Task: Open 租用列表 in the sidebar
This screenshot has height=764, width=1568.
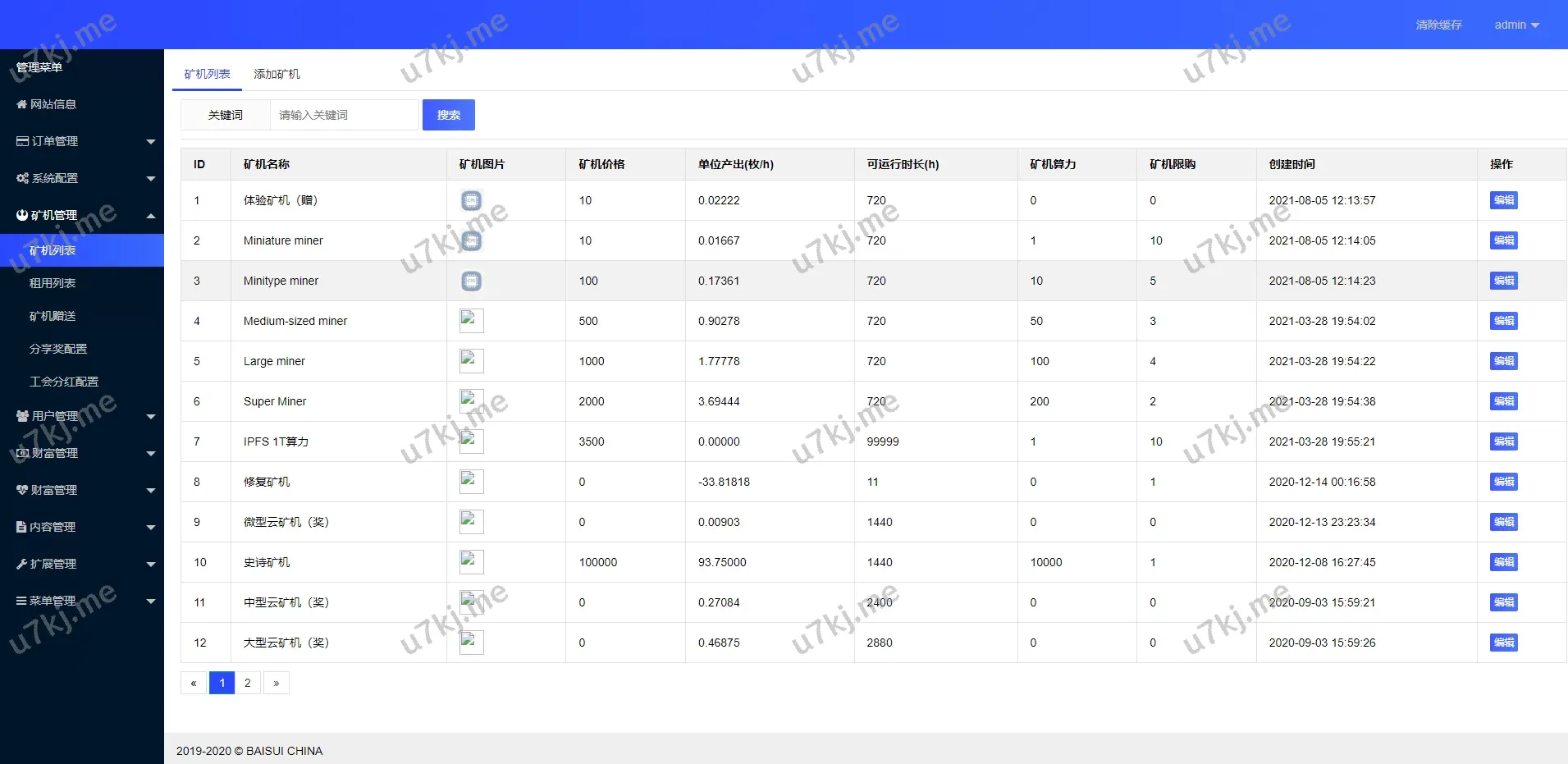Action: pos(53,283)
